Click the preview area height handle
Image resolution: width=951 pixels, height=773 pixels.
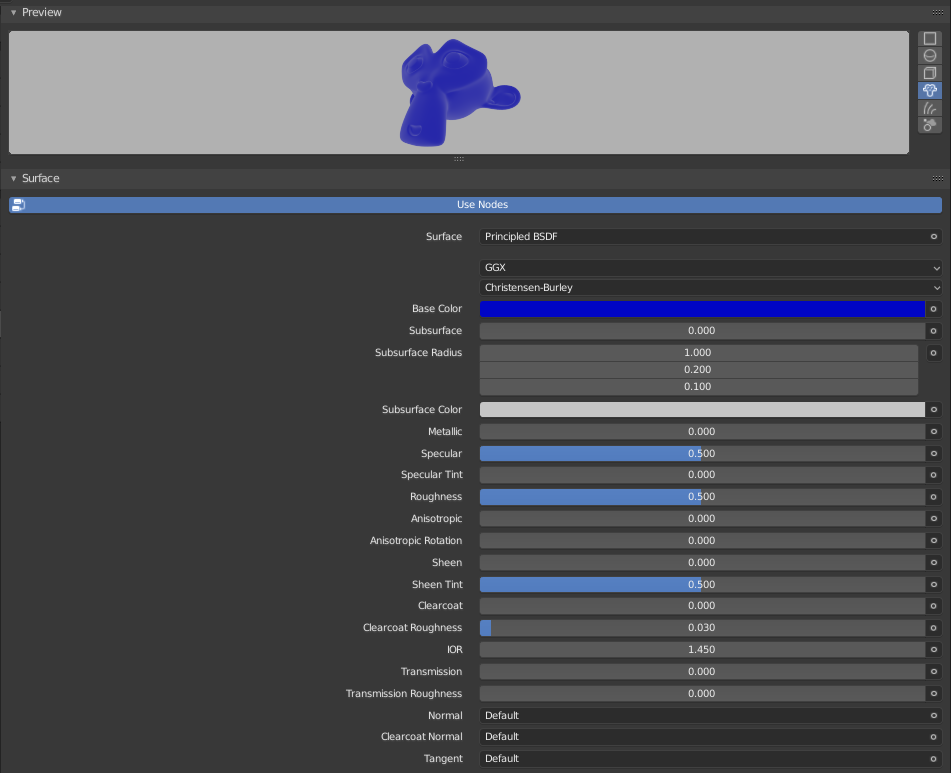coord(459,159)
